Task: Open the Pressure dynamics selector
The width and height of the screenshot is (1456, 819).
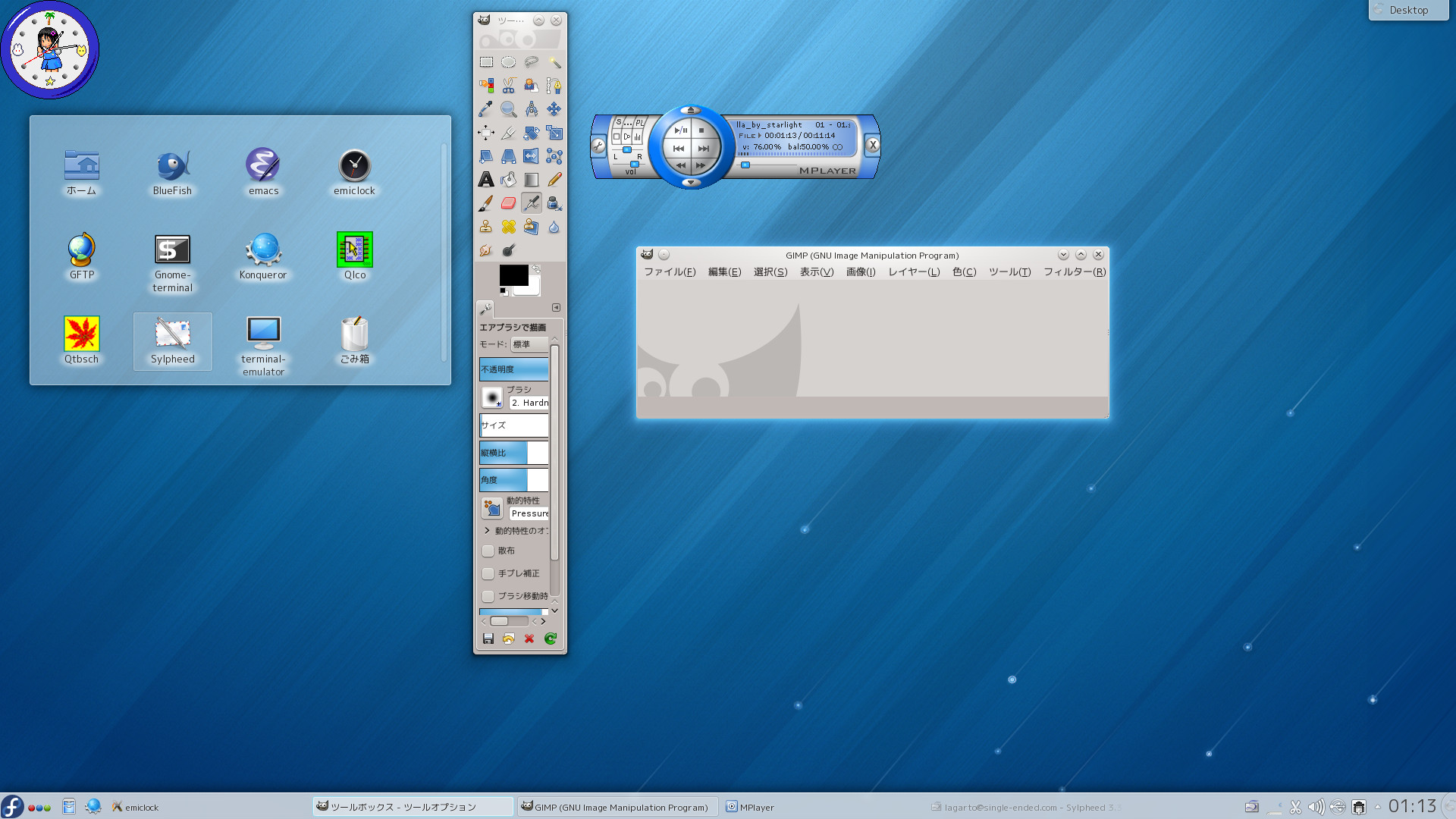Action: coord(529,513)
